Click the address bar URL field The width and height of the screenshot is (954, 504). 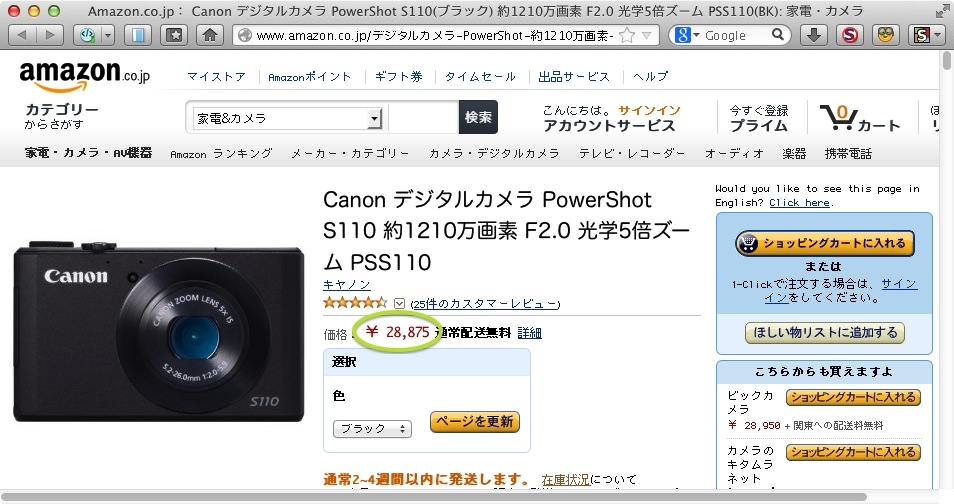tap(434, 35)
